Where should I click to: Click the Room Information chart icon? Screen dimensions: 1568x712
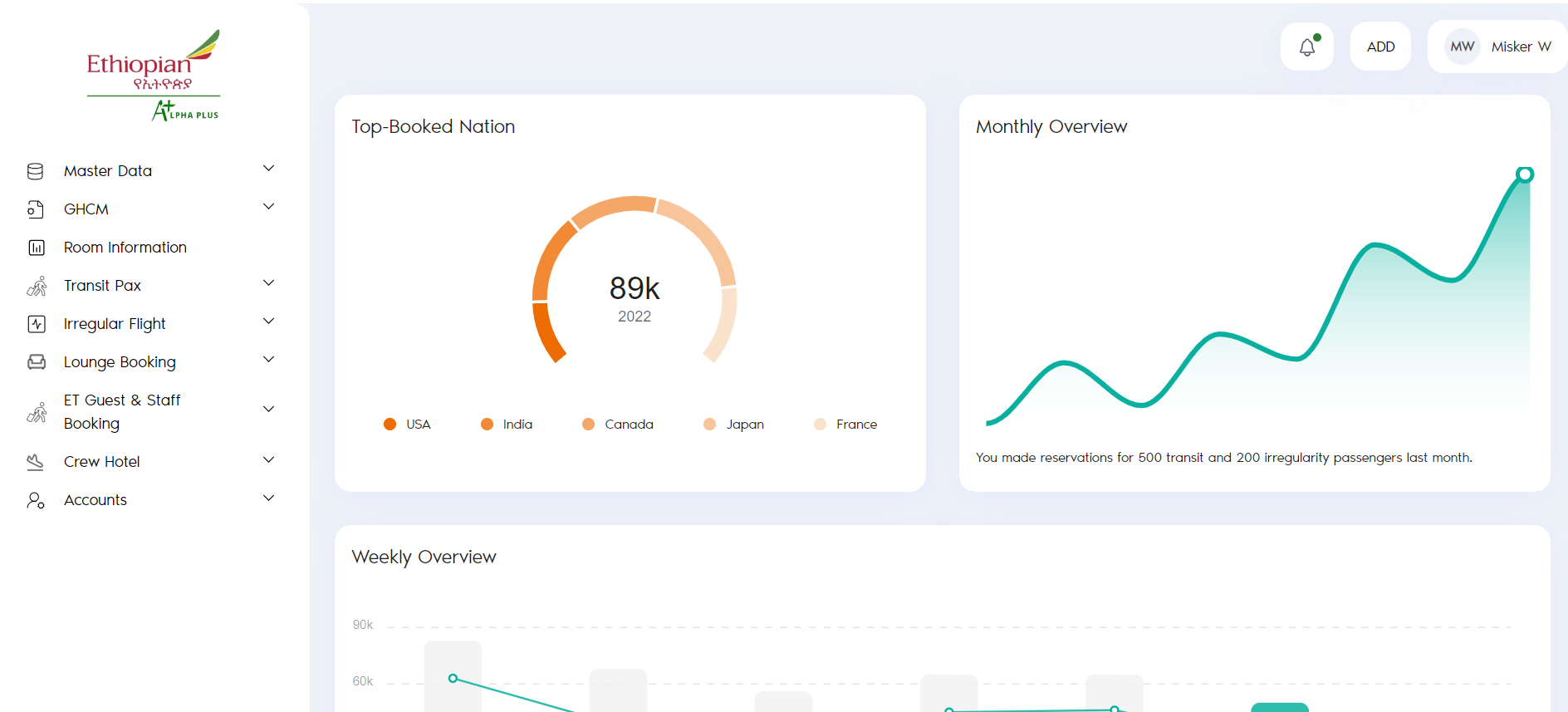[x=37, y=248]
